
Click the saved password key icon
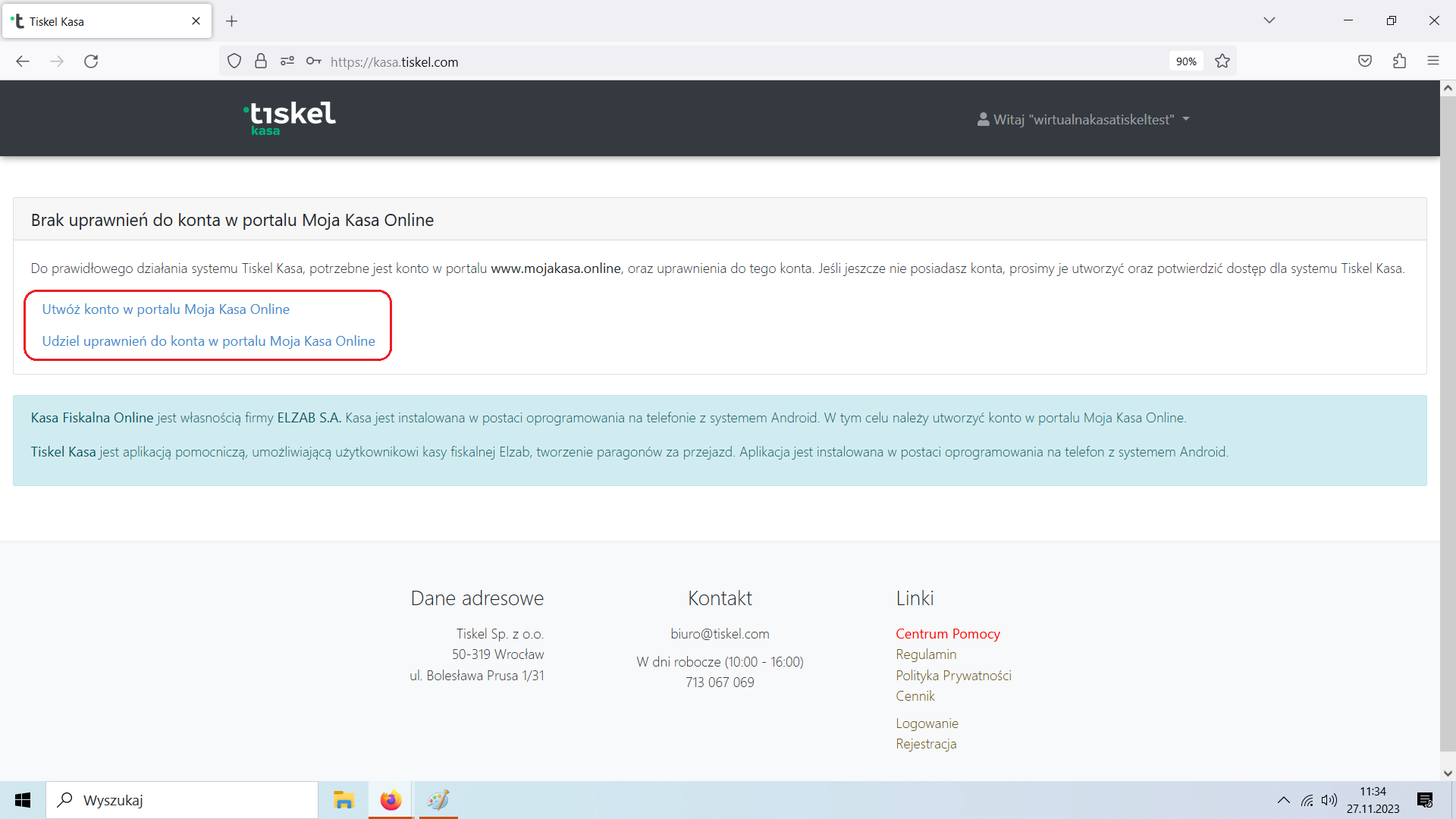click(314, 61)
